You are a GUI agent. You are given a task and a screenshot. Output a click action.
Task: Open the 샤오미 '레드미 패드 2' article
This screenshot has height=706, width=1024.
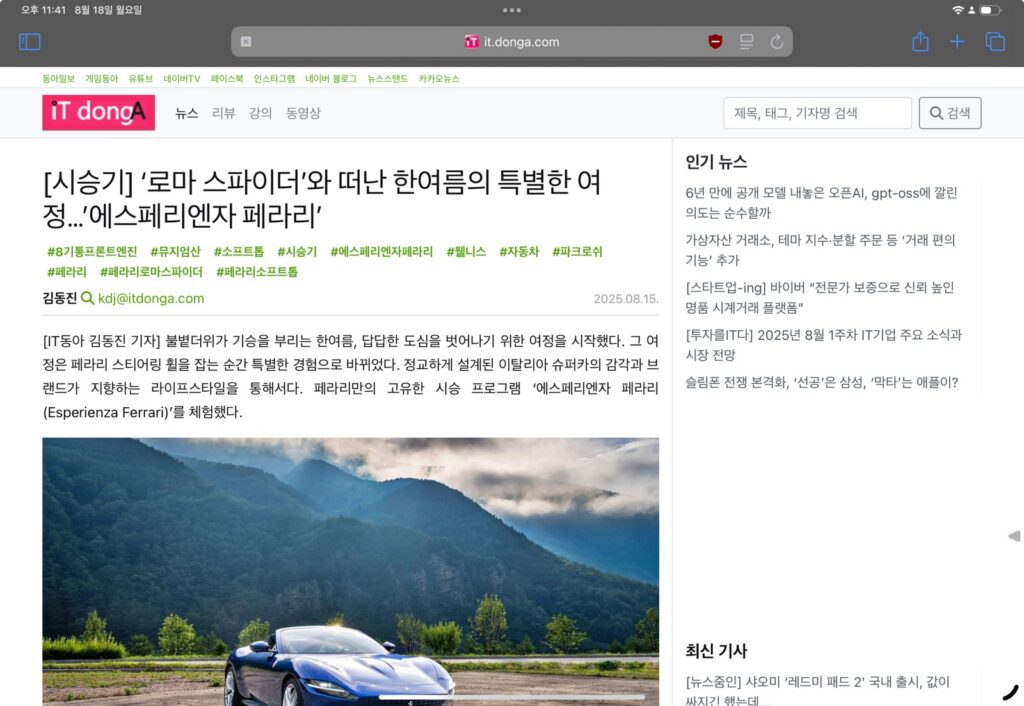[x=818, y=690]
